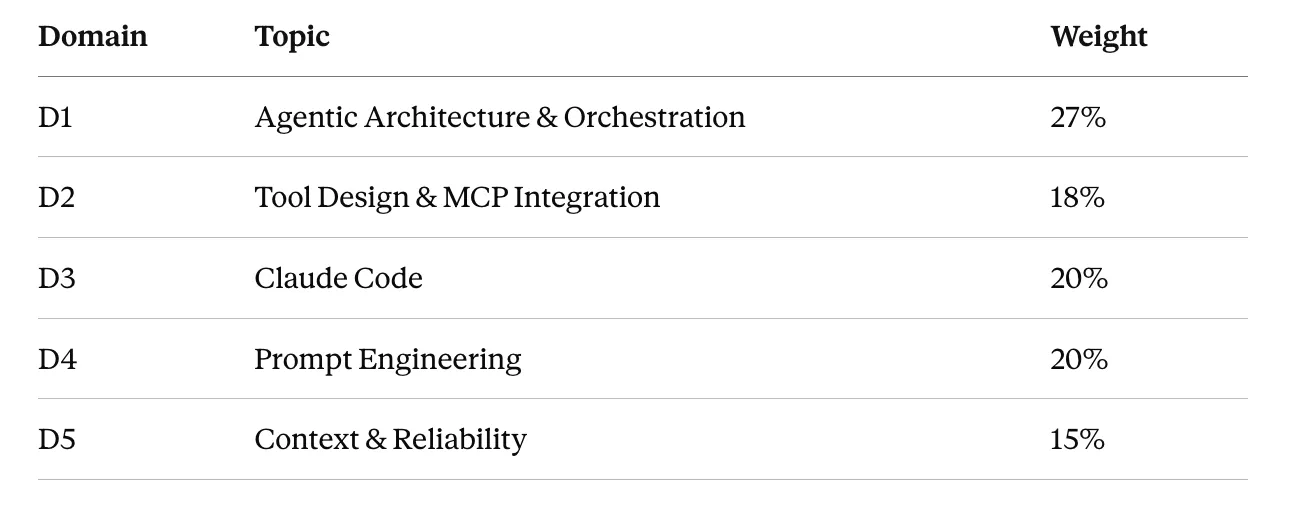The width and height of the screenshot is (1312, 516).
Task: Select the 15% weight value
Action: pos(1077,439)
